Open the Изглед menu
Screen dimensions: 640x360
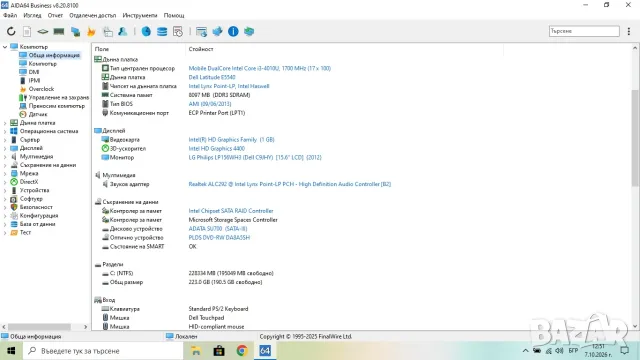32,16
